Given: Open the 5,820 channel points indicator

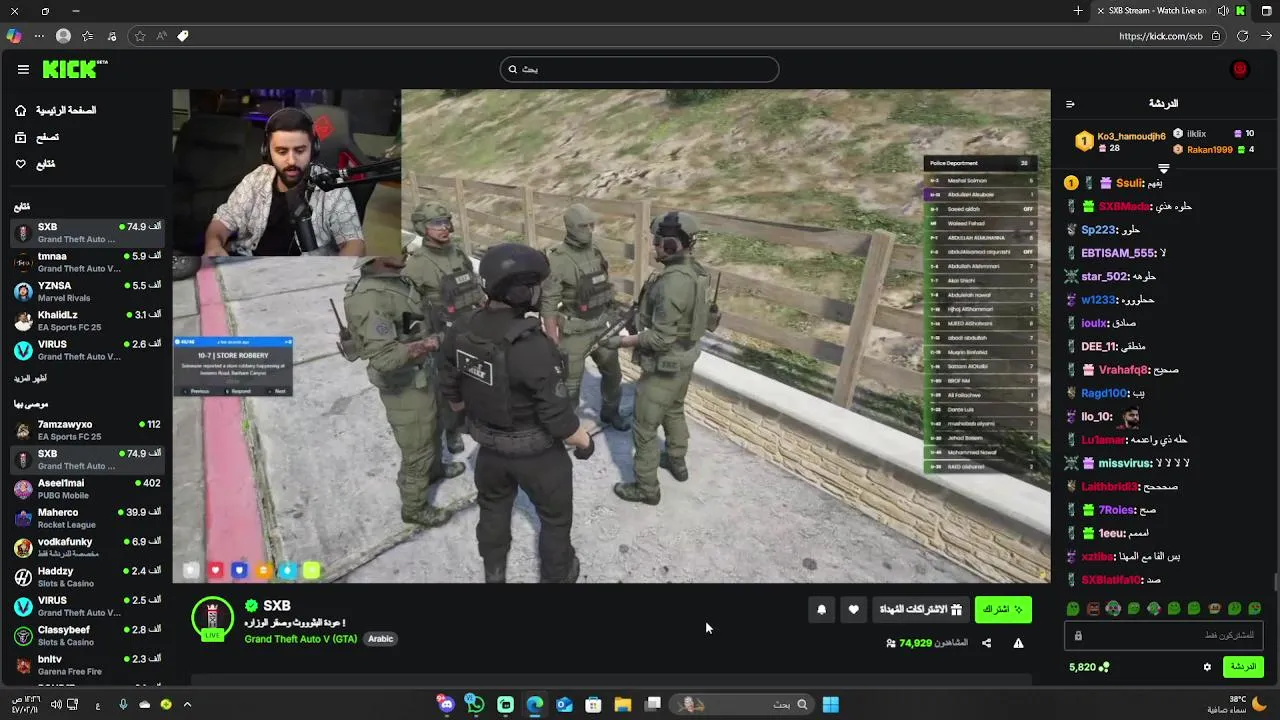Looking at the screenshot, I should pos(1089,667).
